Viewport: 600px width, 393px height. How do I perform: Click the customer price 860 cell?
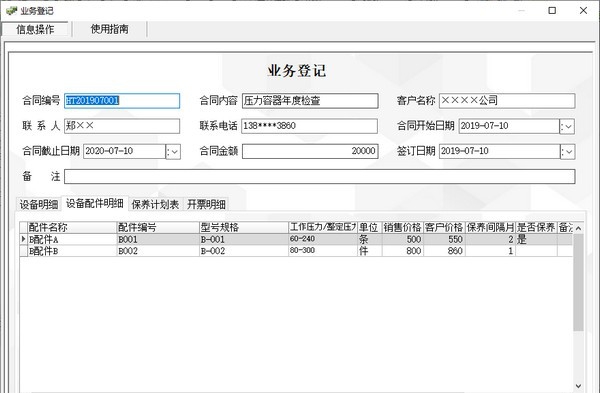[444, 251]
